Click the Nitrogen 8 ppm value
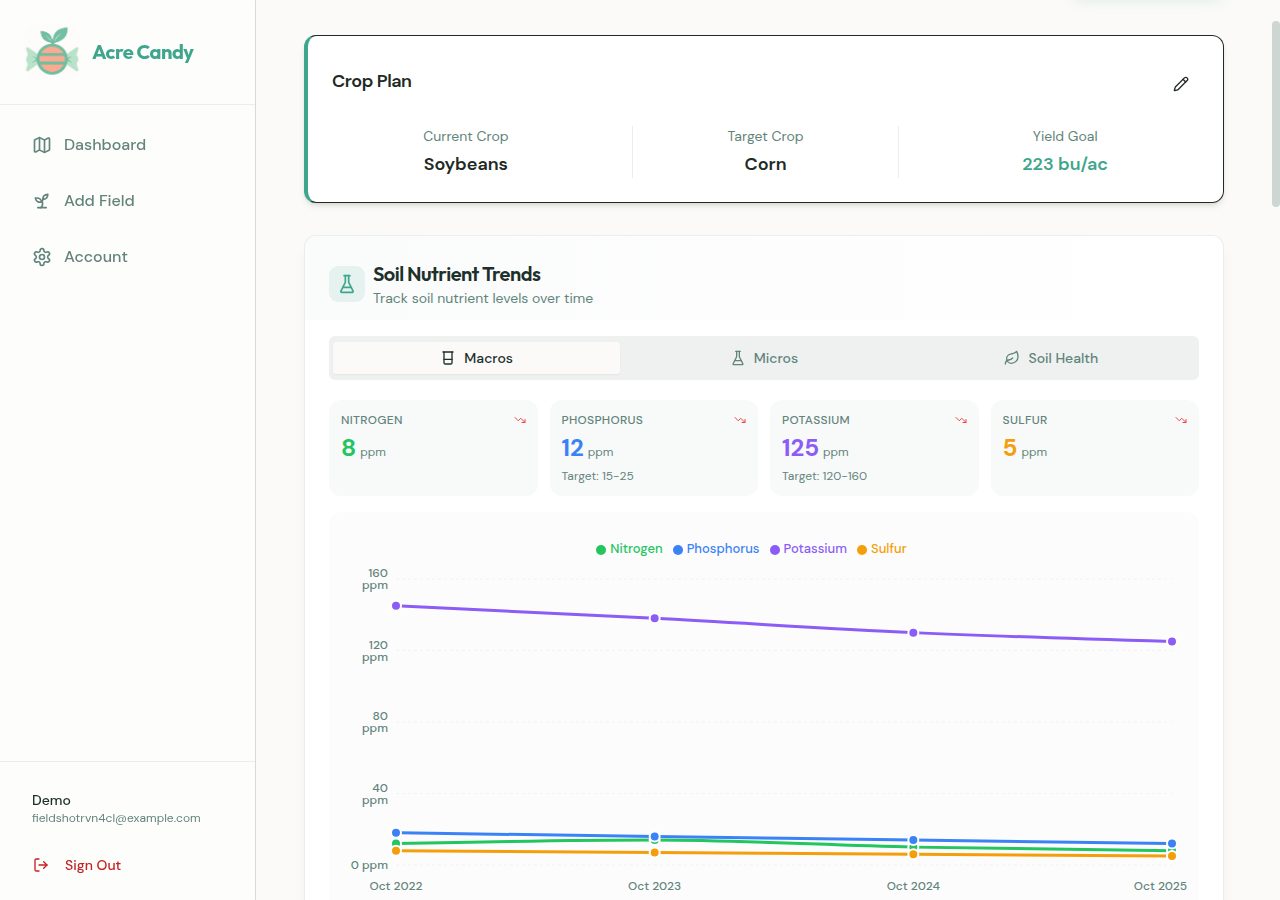Screen dimensions: 1280x900 coord(363,448)
